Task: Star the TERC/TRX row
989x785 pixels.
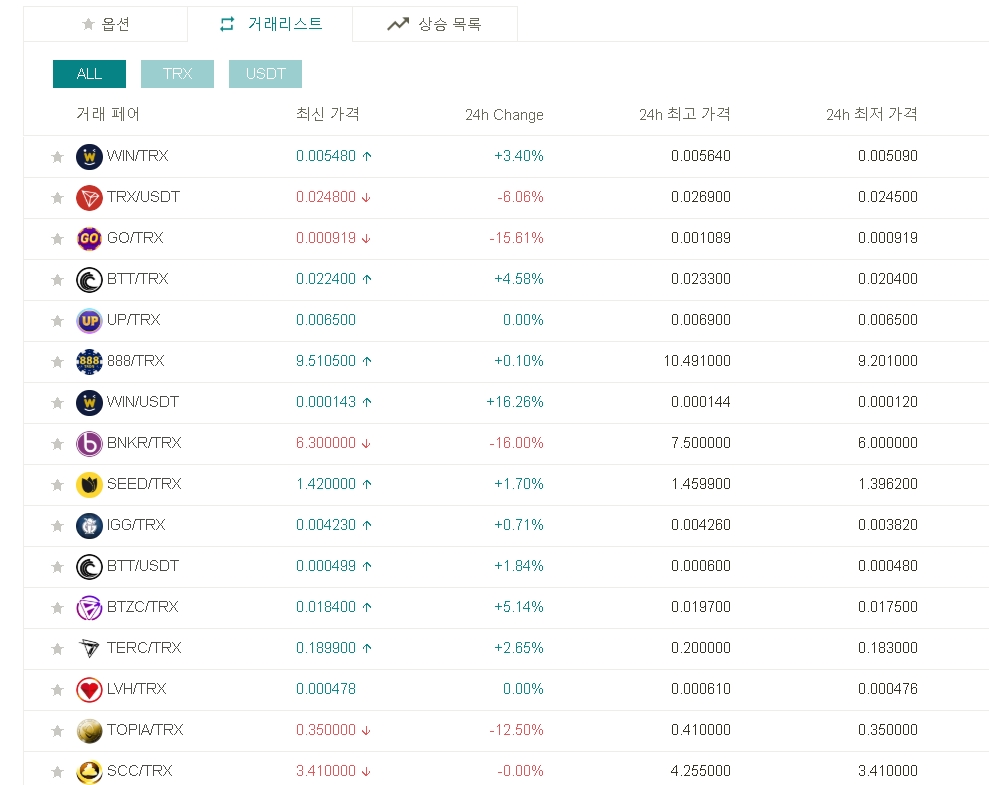Action: point(57,648)
